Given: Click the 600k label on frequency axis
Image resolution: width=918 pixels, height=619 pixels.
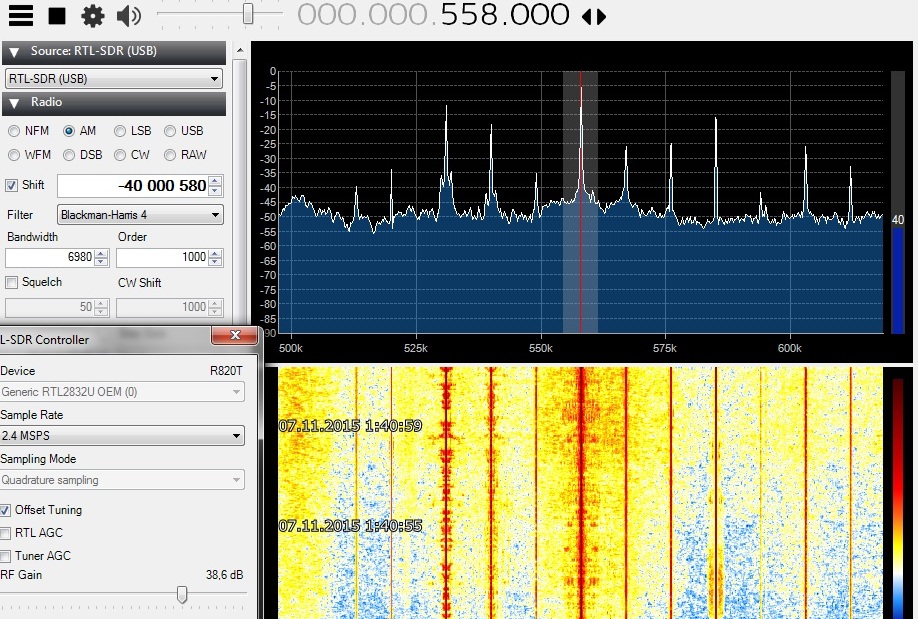Looking at the screenshot, I should (x=790, y=348).
